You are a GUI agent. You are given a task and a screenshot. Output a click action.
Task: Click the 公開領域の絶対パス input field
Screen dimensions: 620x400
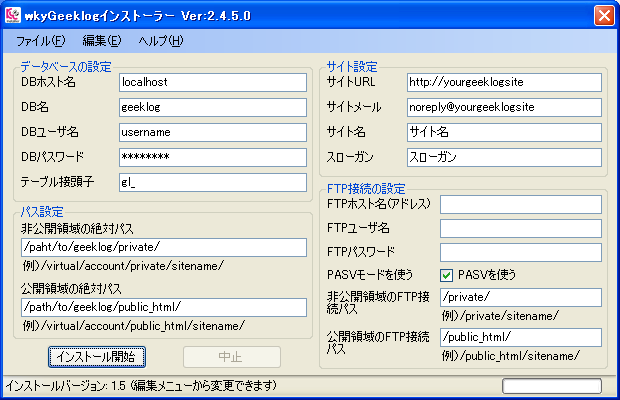click(164, 308)
